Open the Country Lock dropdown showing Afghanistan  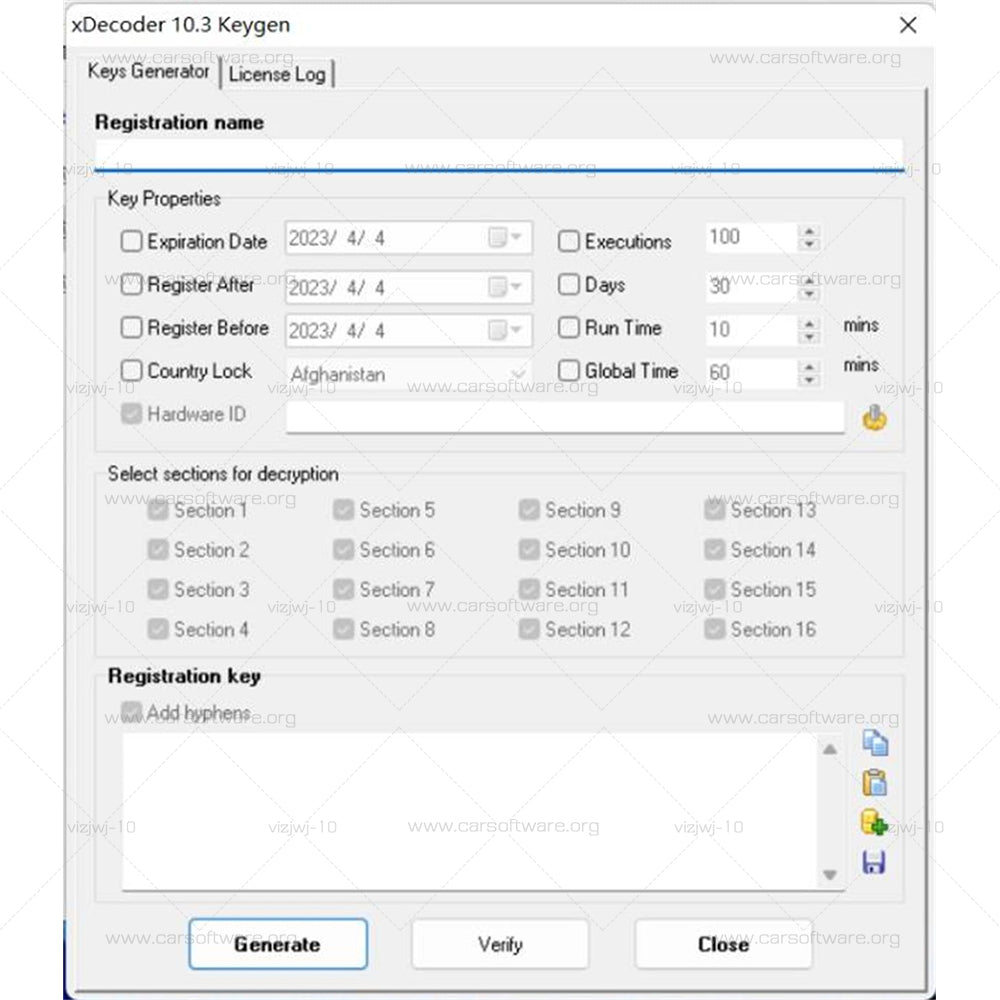(x=518, y=373)
